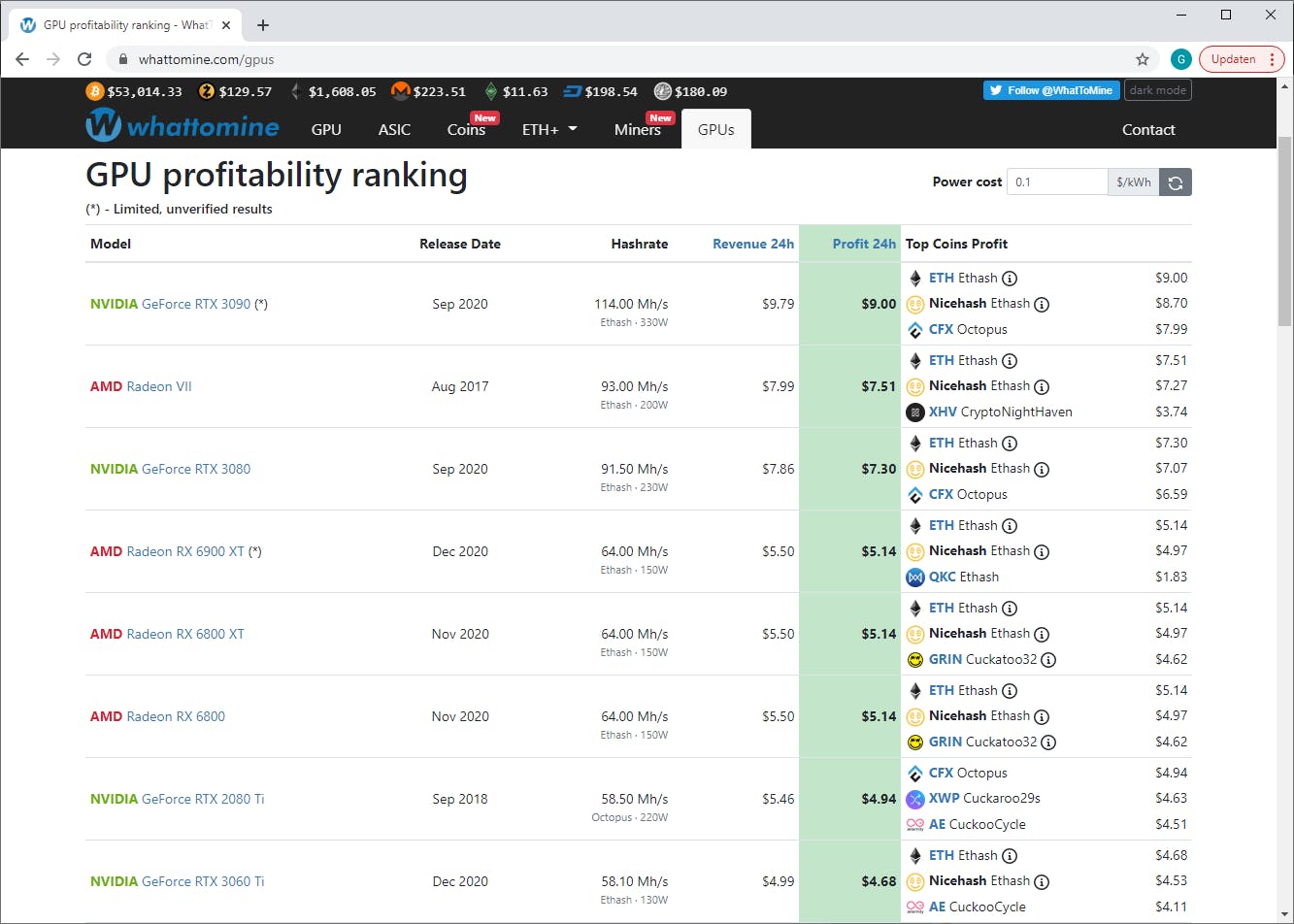Click the $7.86 revenue value
The height and width of the screenshot is (924, 1294).
point(779,469)
